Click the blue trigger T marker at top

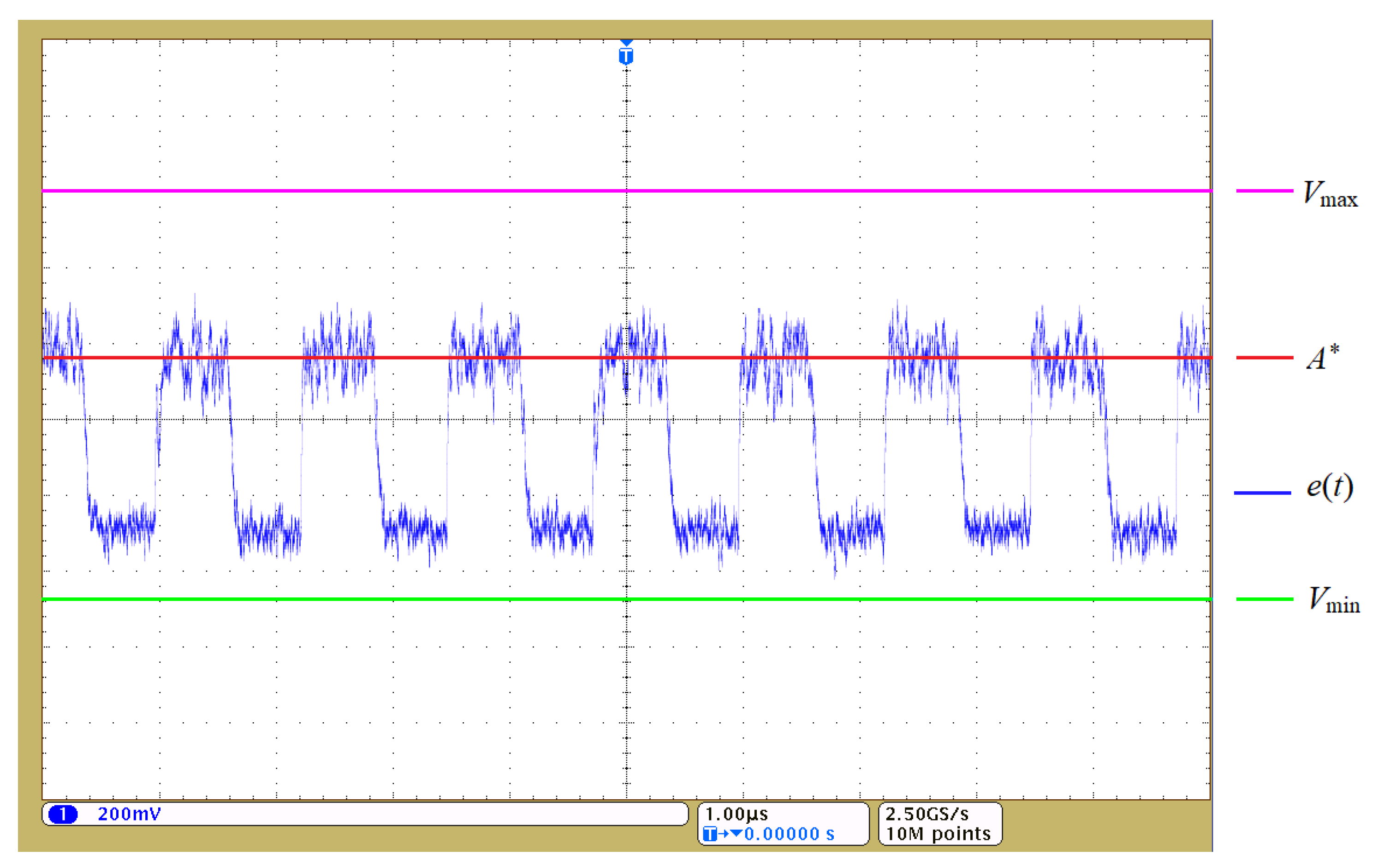(x=626, y=56)
